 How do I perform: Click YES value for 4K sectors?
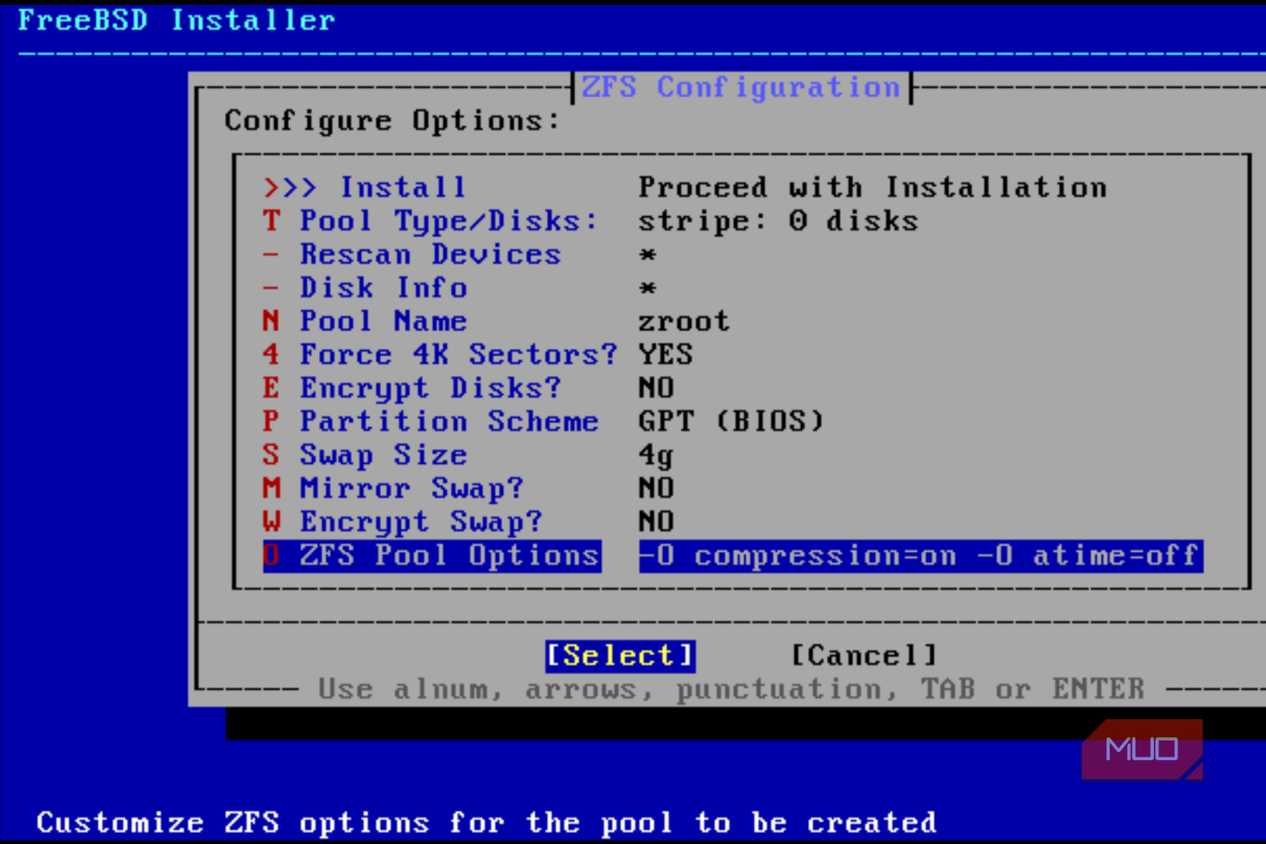(665, 354)
